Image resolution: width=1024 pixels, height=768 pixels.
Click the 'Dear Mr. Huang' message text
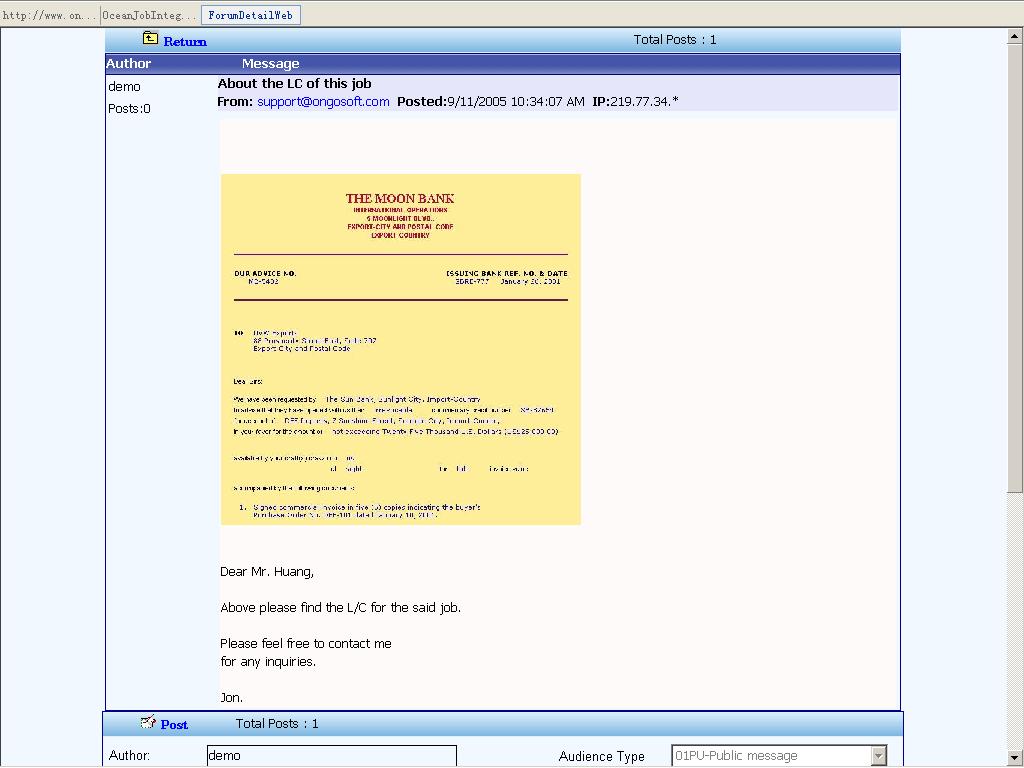267,572
